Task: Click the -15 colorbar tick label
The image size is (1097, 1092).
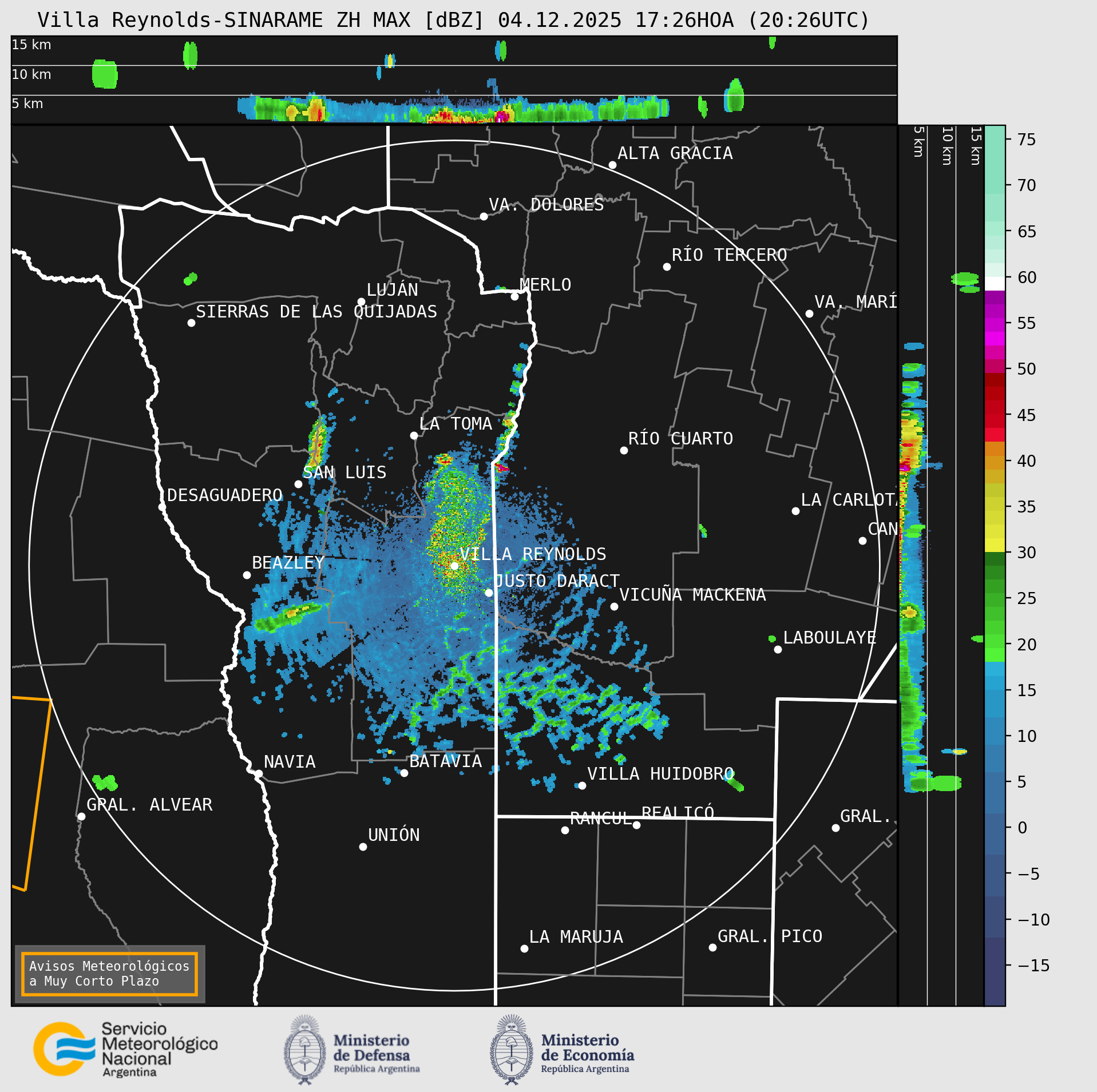Action: 1033,966
